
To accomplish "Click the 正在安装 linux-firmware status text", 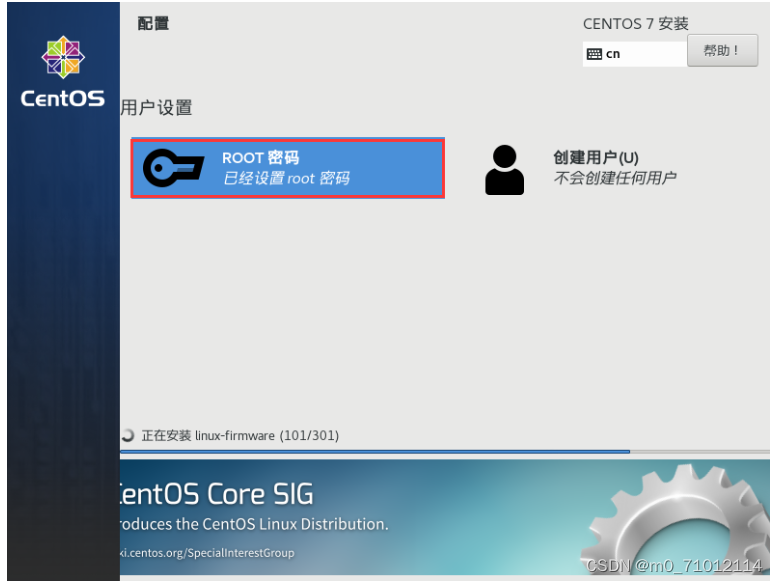I will (x=240, y=436).
